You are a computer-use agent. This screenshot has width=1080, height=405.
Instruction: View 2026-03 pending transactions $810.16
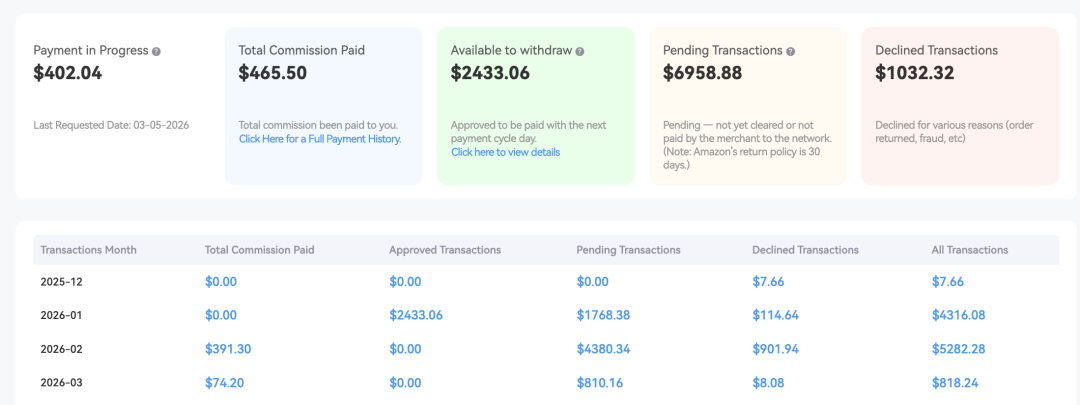point(600,381)
